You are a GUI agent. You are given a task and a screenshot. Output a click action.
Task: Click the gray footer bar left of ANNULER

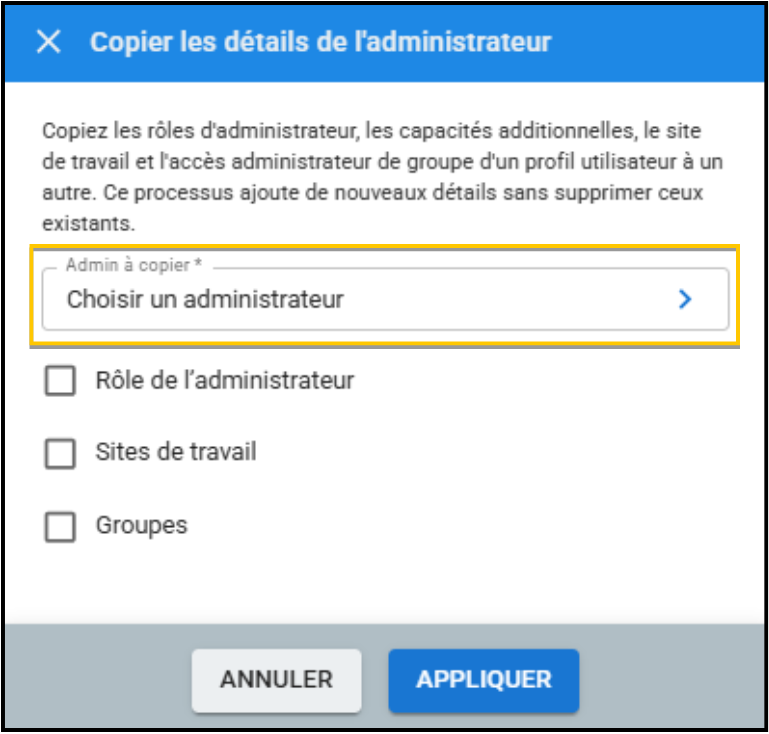[100, 679]
